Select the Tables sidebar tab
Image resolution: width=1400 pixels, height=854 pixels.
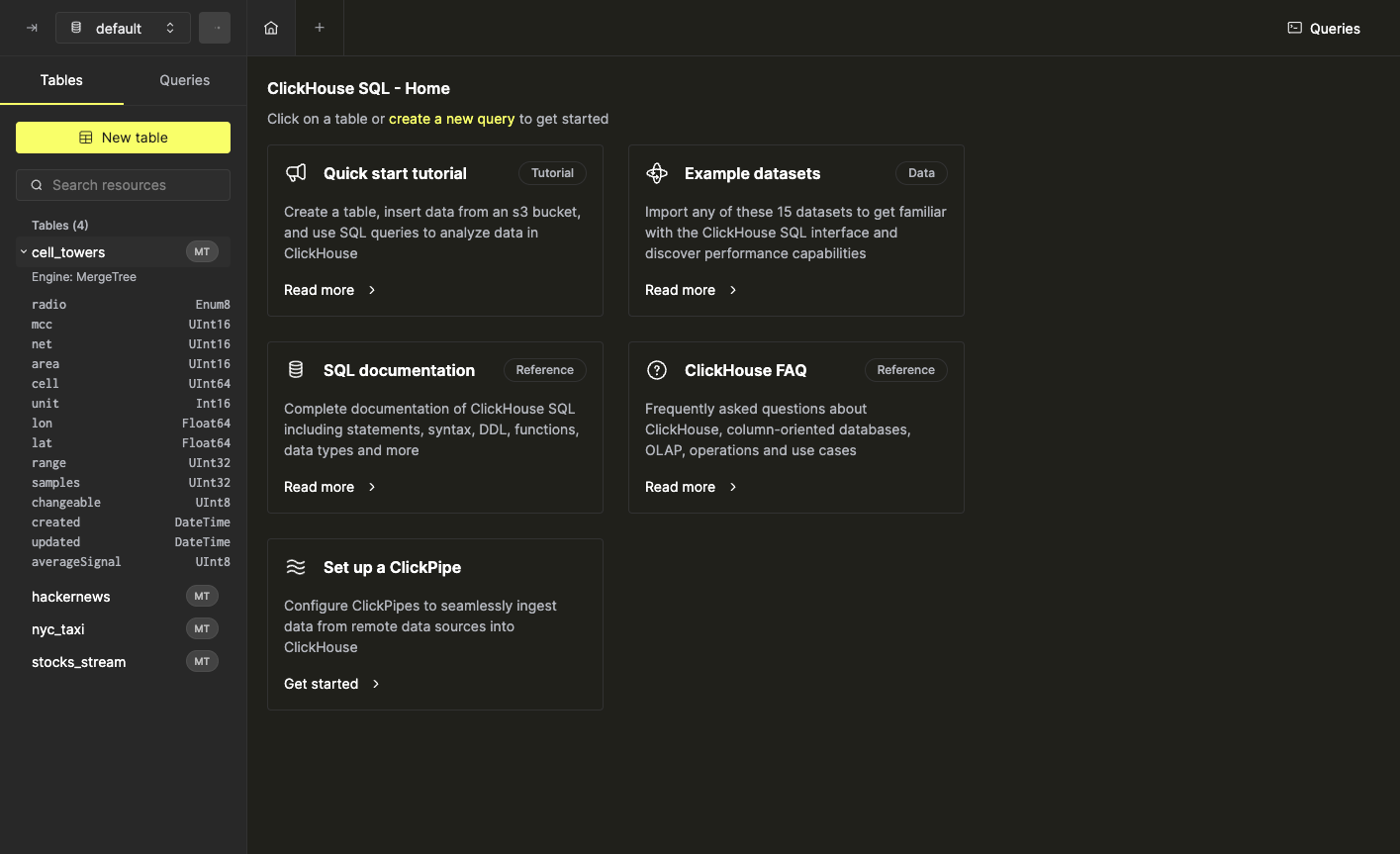click(x=61, y=80)
